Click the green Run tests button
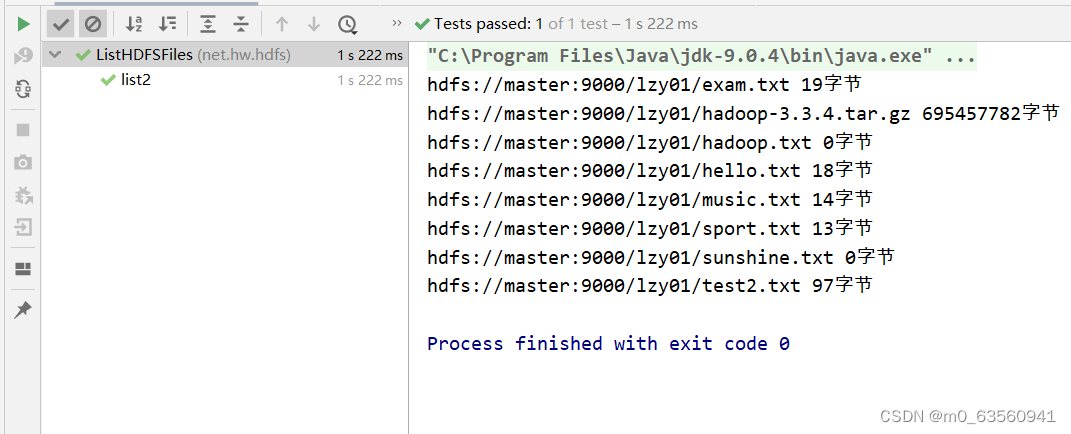This screenshot has width=1071, height=434. point(23,24)
